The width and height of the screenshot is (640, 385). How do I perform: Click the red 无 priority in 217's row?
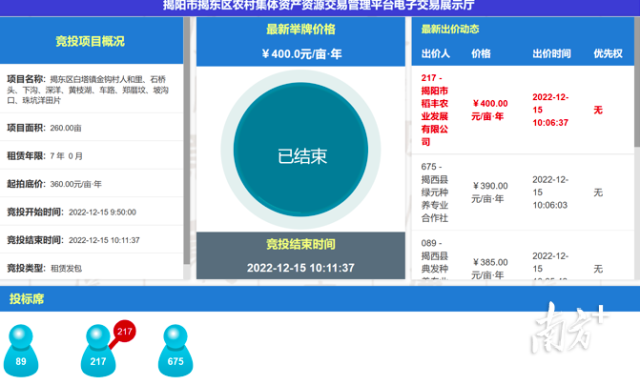(598, 110)
